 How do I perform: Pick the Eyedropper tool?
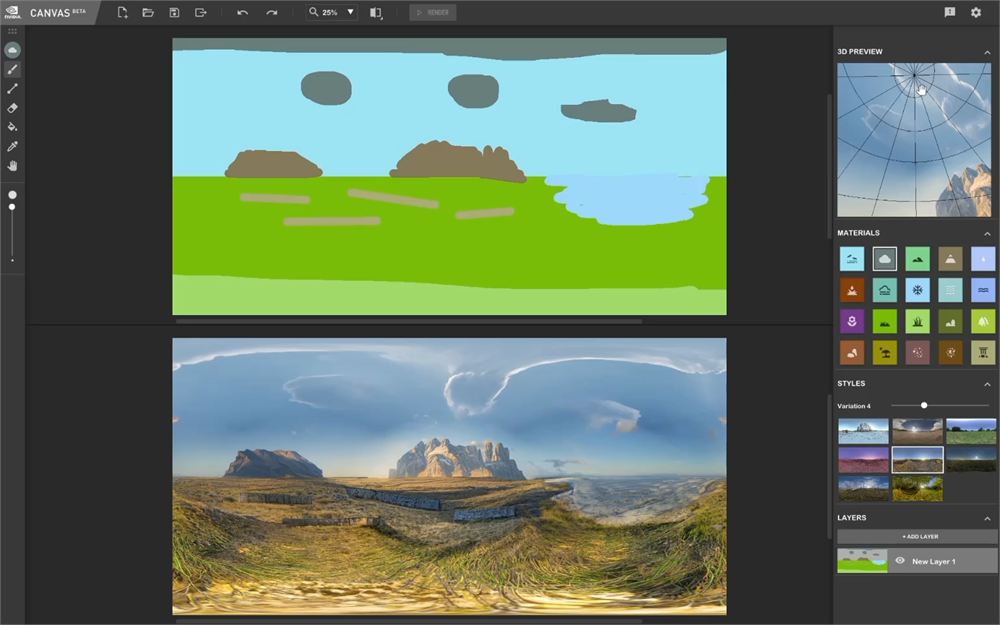point(12,146)
